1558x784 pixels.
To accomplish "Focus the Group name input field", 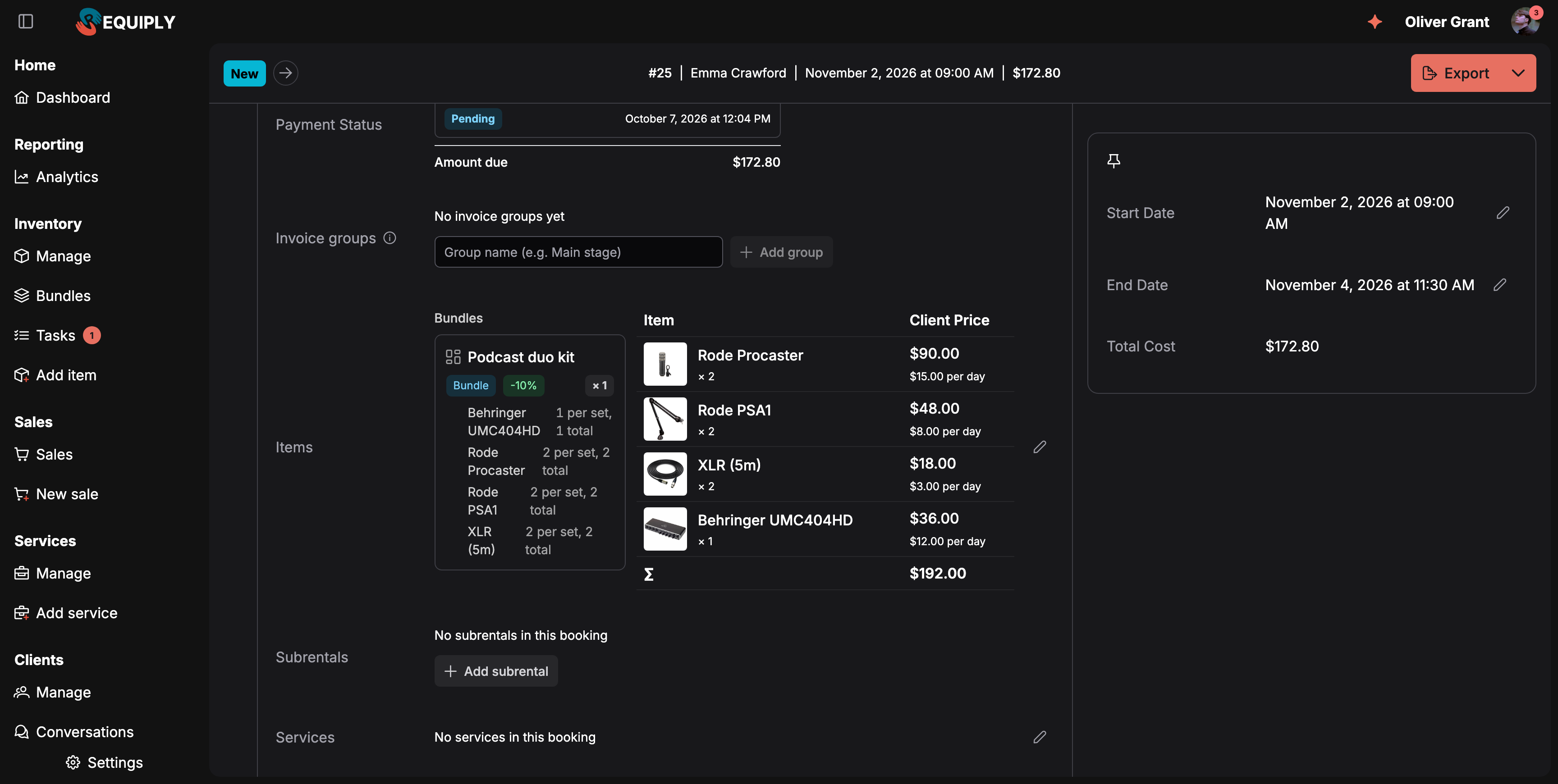I will point(578,252).
